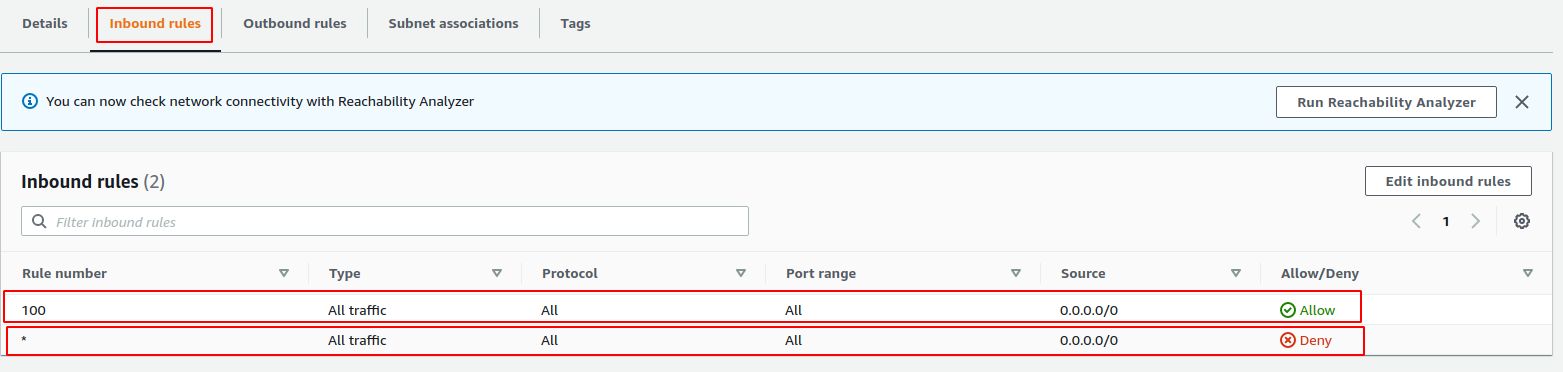Viewport: 1563px width, 372px height.
Task: Sort by Allow/Deny column arrow
Action: [1528, 273]
